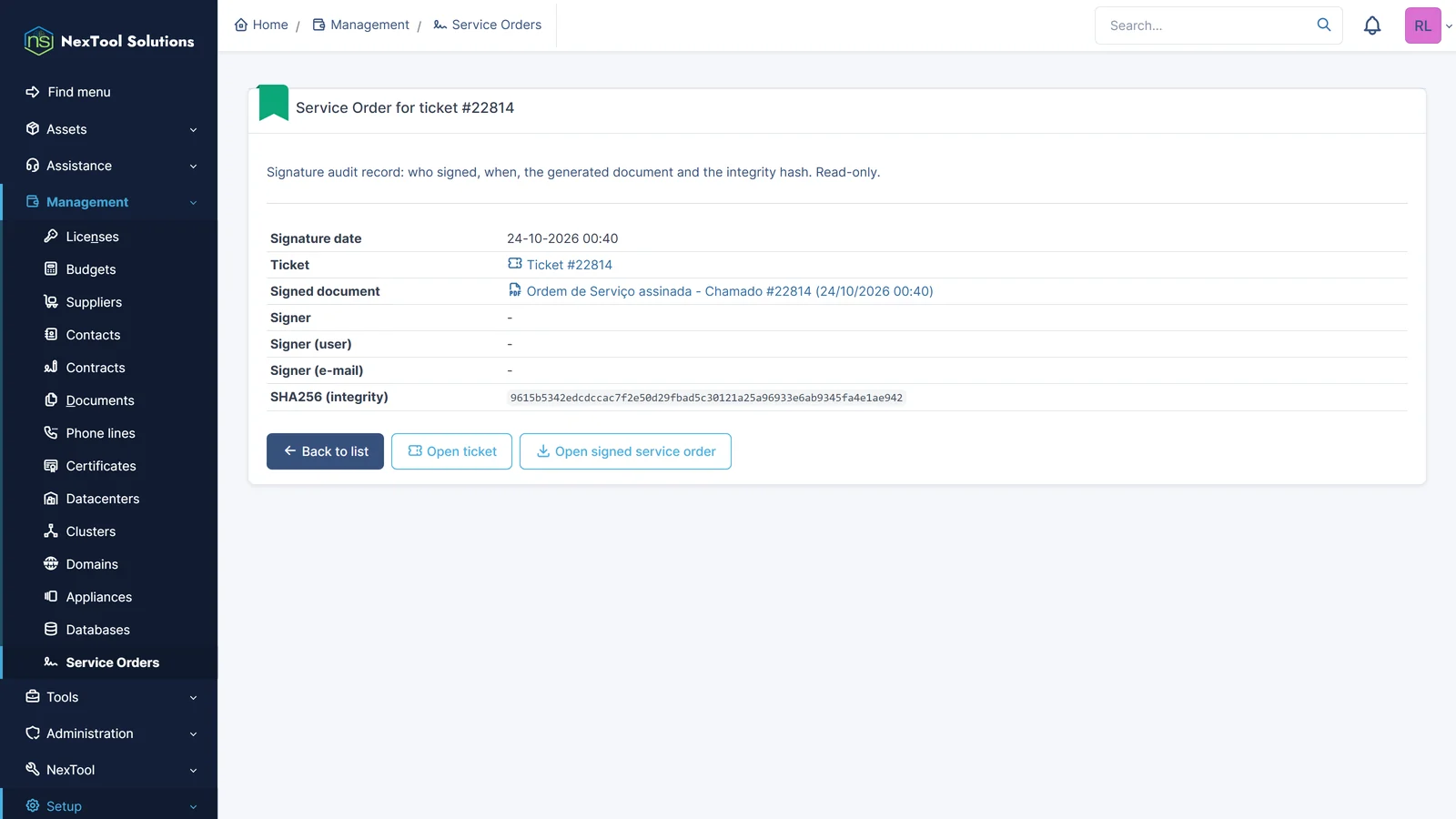This screenshot has width=1456, height=819.
Task: Click the Budgets calculator icon
Action: (x=51, y=269)
